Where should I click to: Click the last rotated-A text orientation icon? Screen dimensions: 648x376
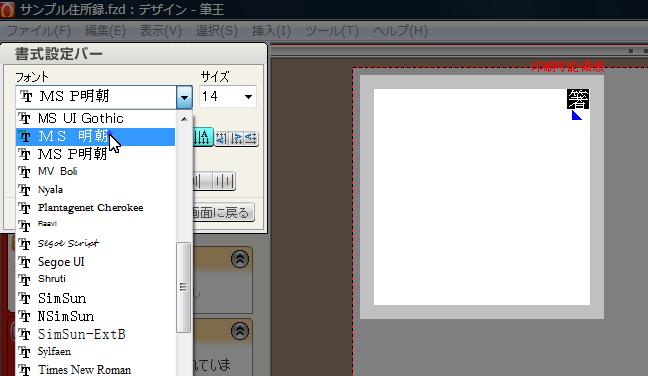(x=250, y=138)
